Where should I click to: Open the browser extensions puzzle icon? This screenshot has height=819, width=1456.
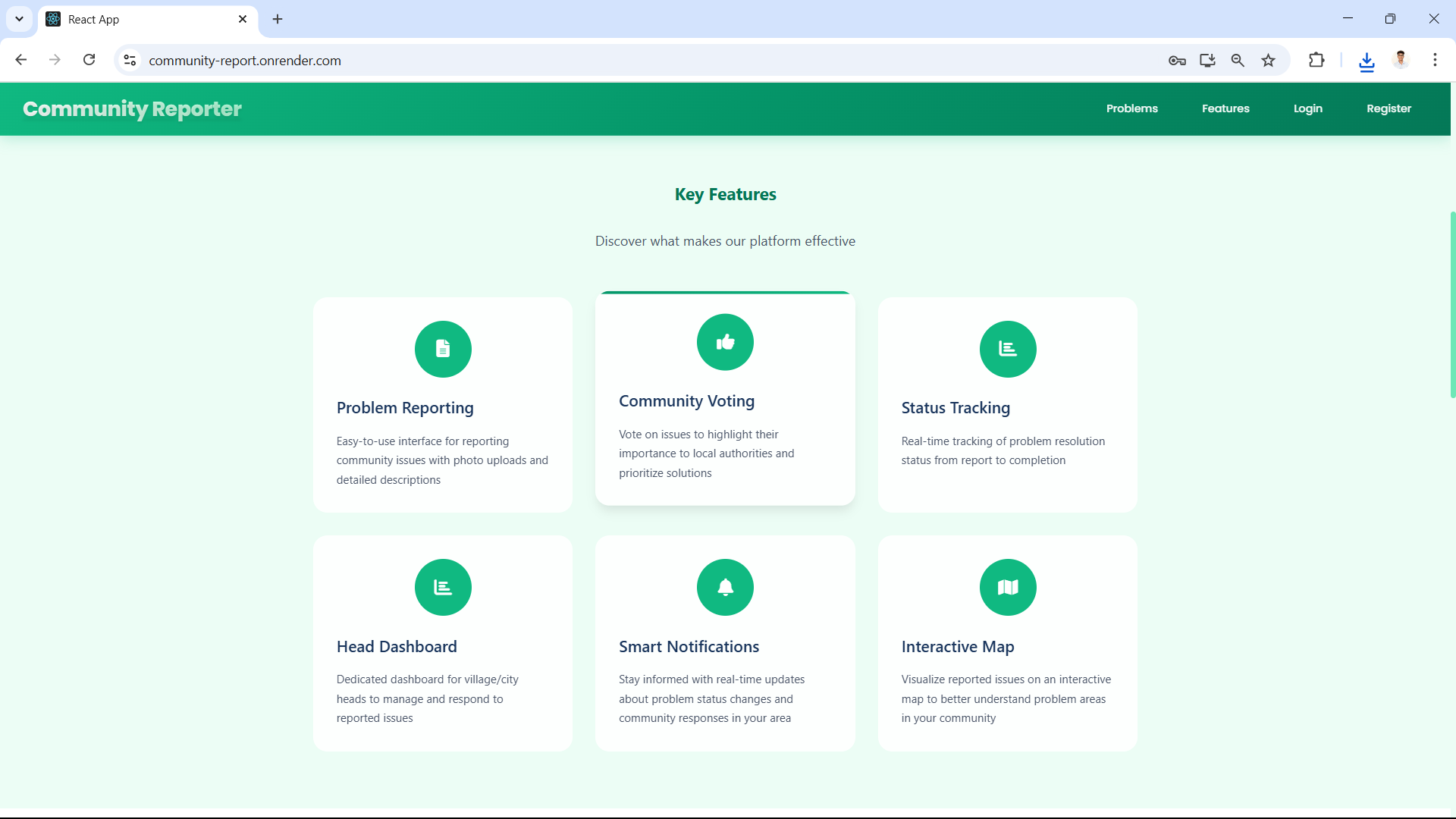click(1316, 60)
